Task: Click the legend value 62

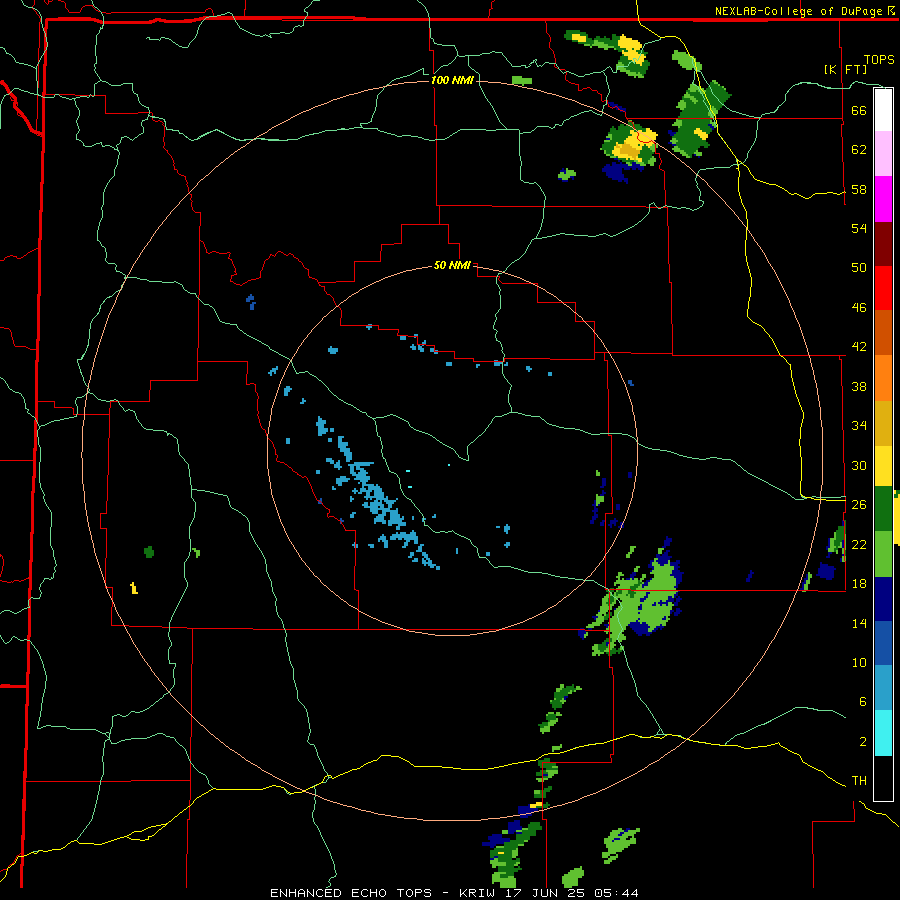Action: (x=859, y=150)
